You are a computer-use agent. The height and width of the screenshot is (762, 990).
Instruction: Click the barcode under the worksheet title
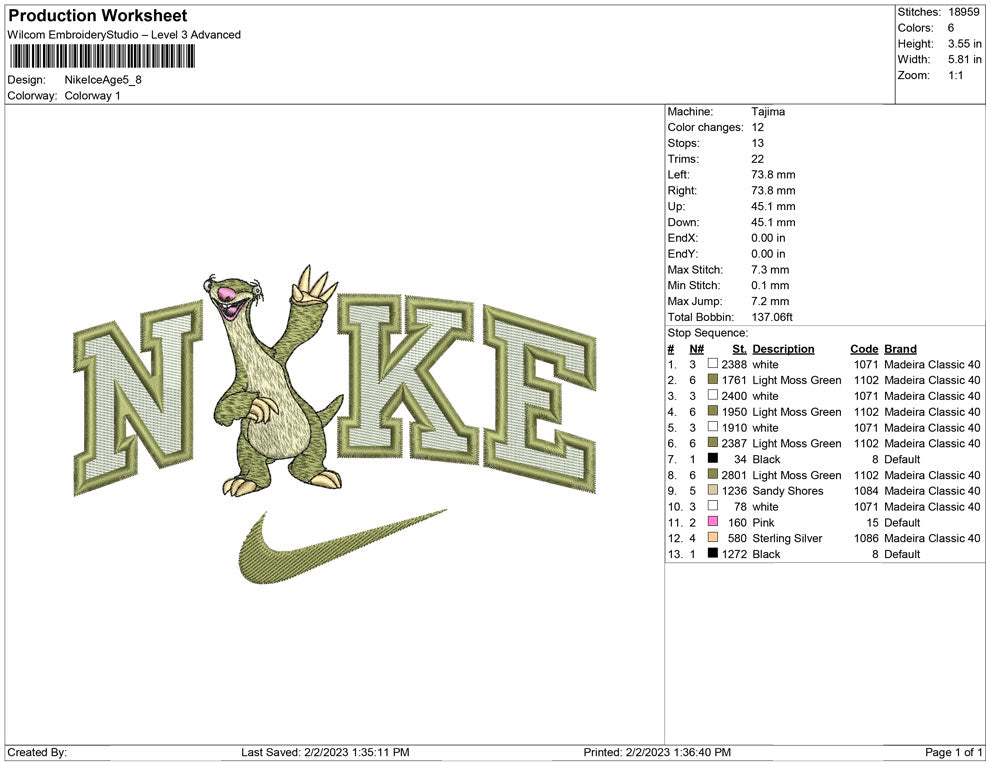point(102,56)
